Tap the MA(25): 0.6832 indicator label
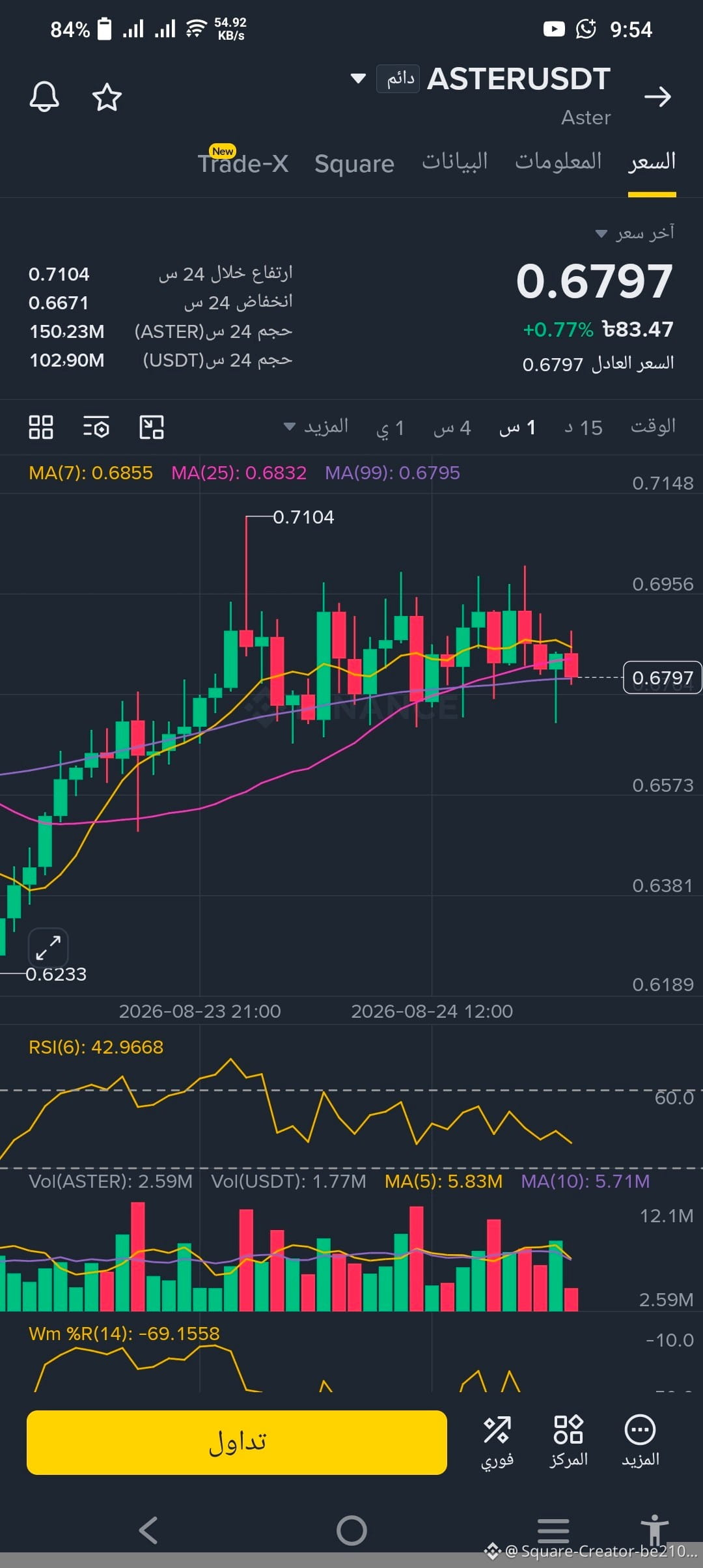 point(239,473)
